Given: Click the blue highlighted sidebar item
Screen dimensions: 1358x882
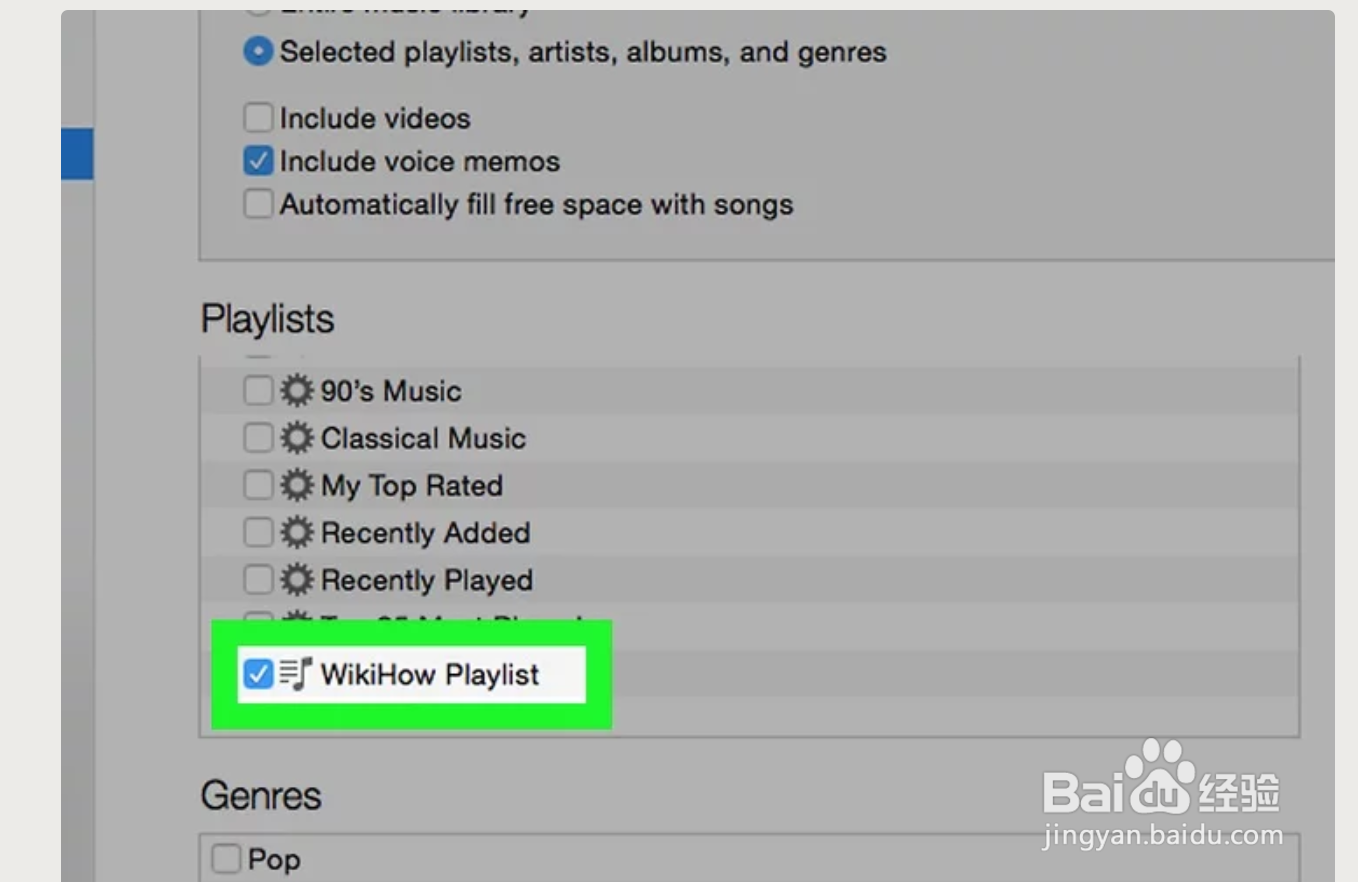Looking at the screenshot, I should 77,154.
